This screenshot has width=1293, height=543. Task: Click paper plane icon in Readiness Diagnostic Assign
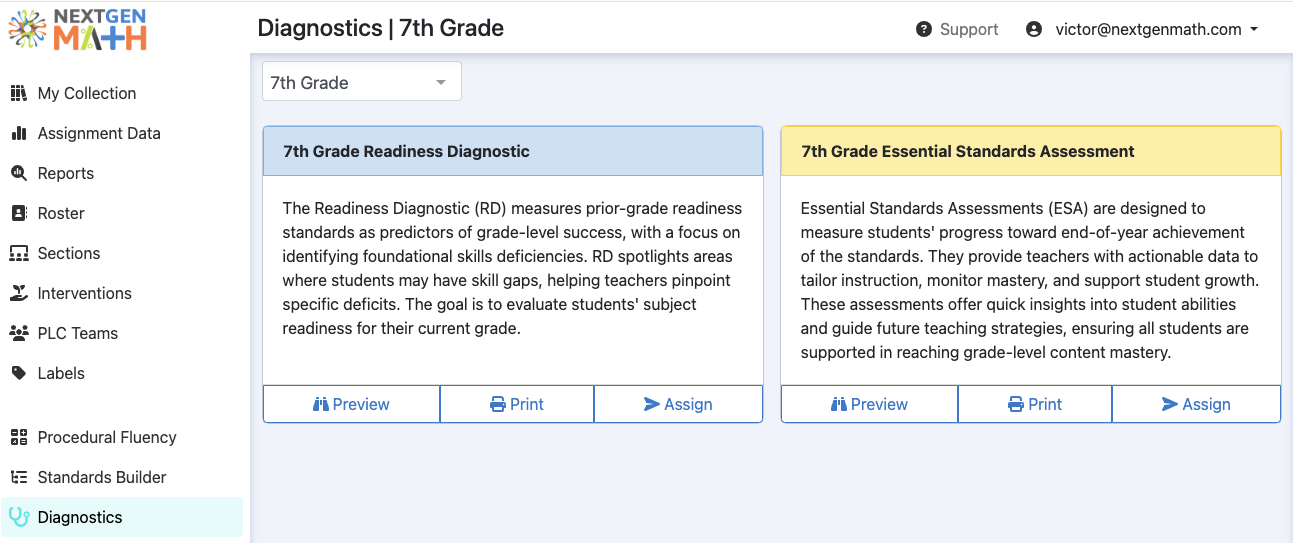[652, 404]
